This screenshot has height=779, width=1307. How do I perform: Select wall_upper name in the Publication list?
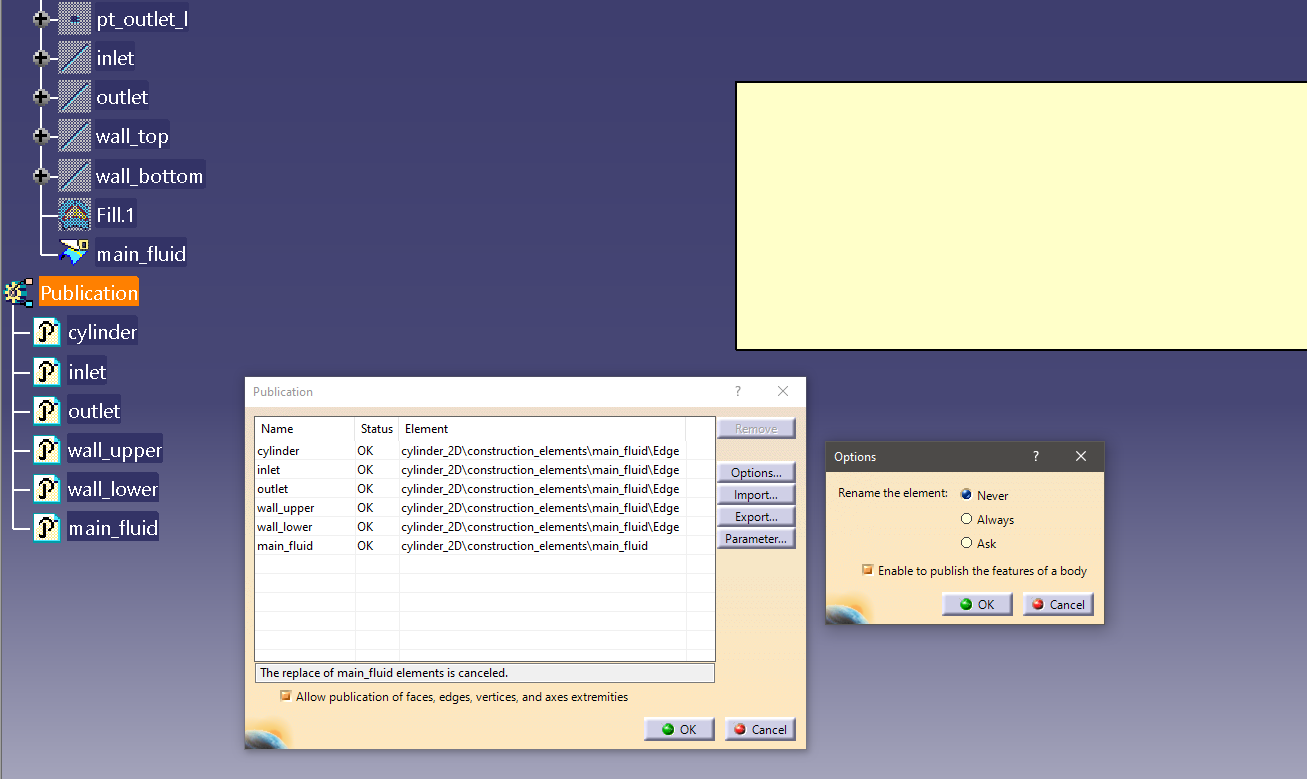(x=285, y=508)
